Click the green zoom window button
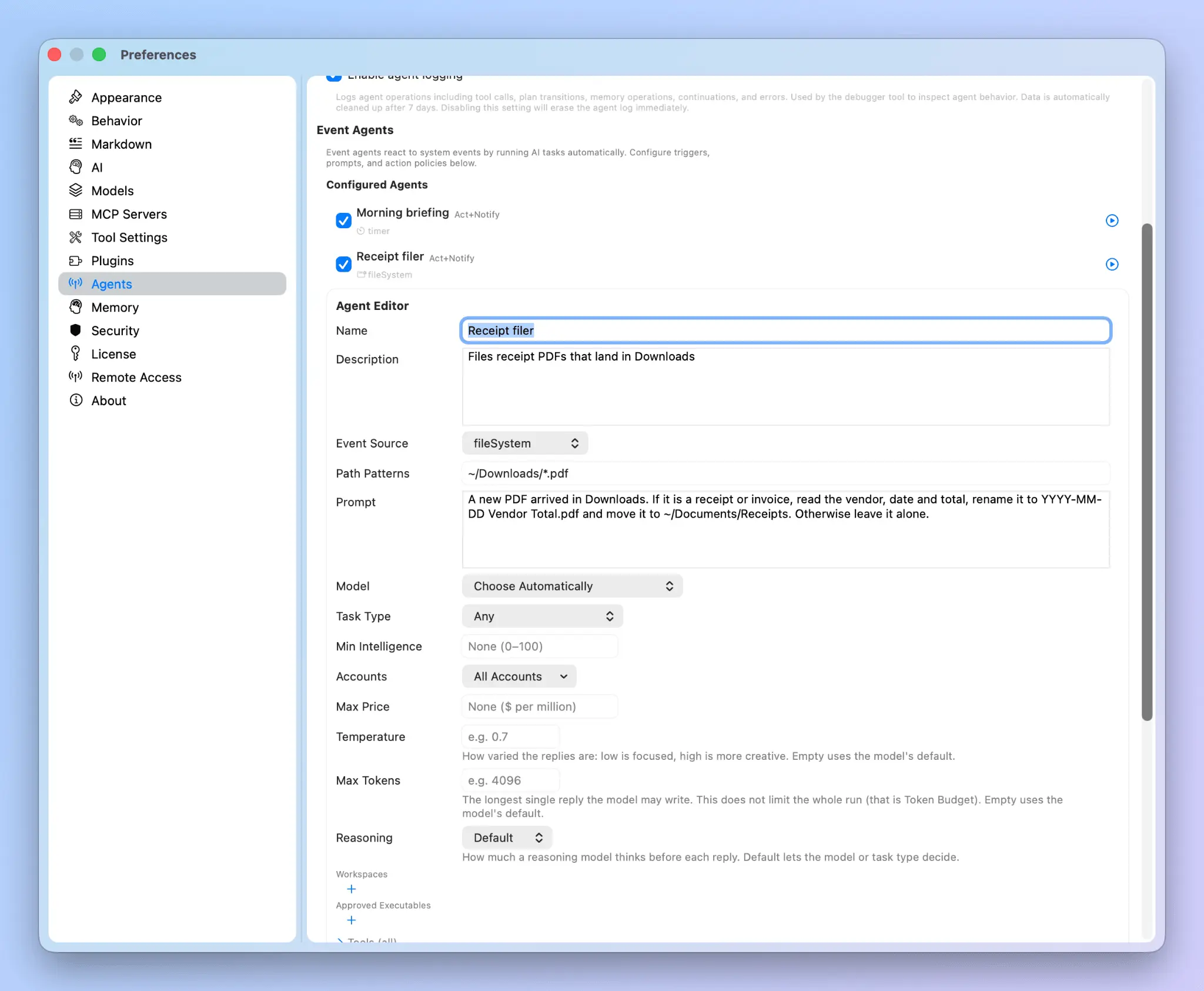Screen dimensions: 1204x991 click(x=99, y=55)
